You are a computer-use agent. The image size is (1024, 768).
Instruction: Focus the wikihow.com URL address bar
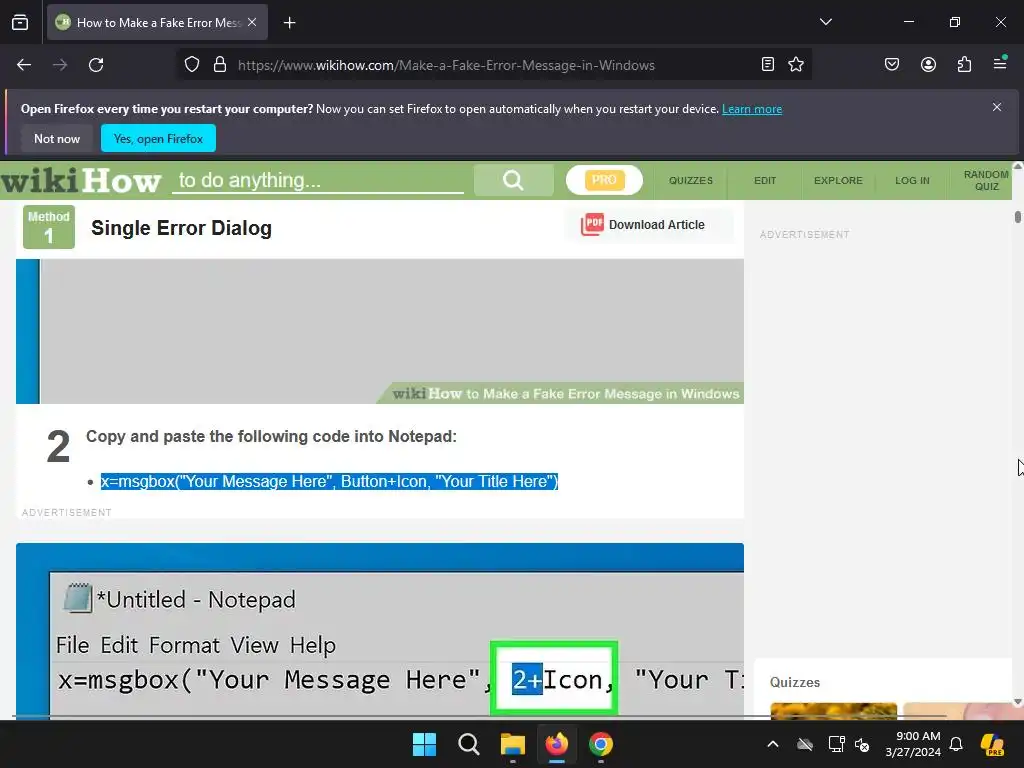coord(446,65)
